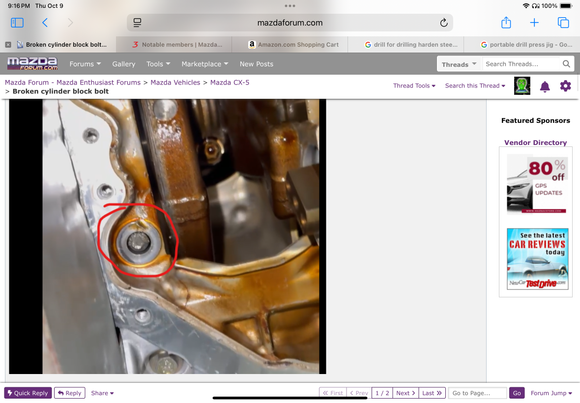Follow the Mazda CX-5 breadcrumb link
This screenshot has height=403, width=580.
pos(229,83)
